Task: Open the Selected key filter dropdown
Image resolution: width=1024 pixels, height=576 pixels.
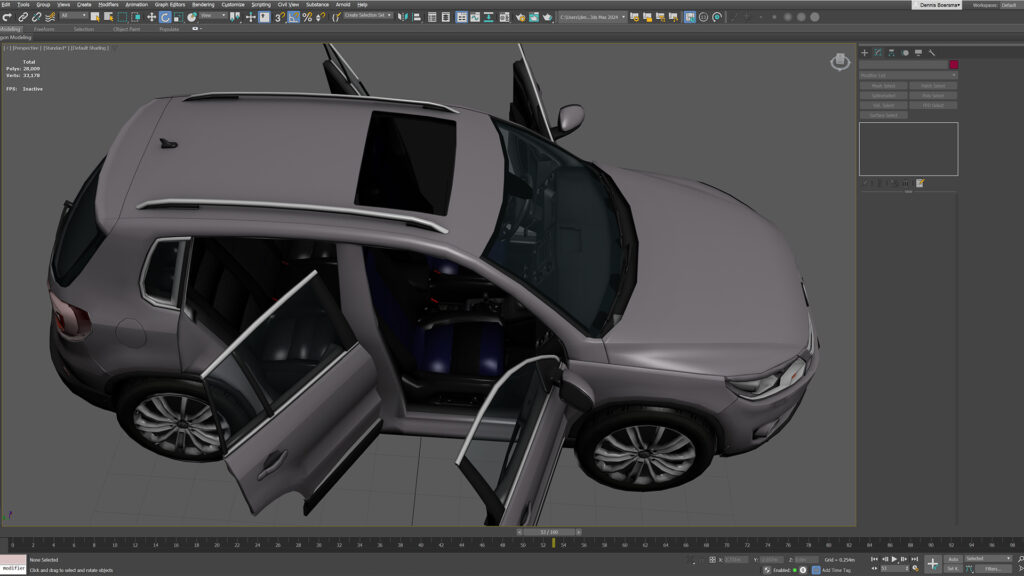Action: point(988,558)
